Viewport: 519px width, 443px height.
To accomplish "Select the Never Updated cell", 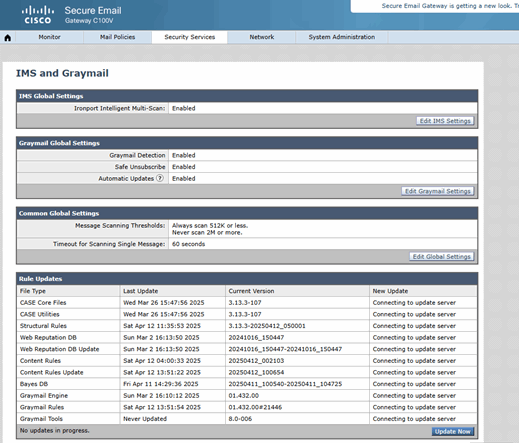I will click(145, 419).
